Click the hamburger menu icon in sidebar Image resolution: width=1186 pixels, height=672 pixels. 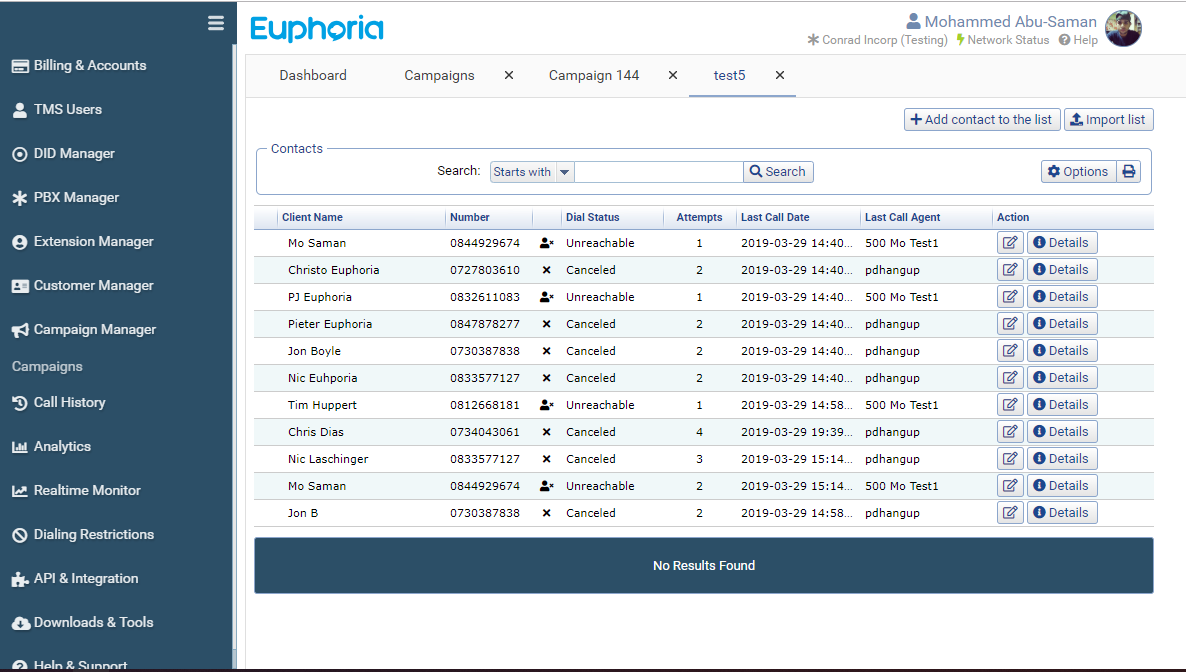pos(216,23)
